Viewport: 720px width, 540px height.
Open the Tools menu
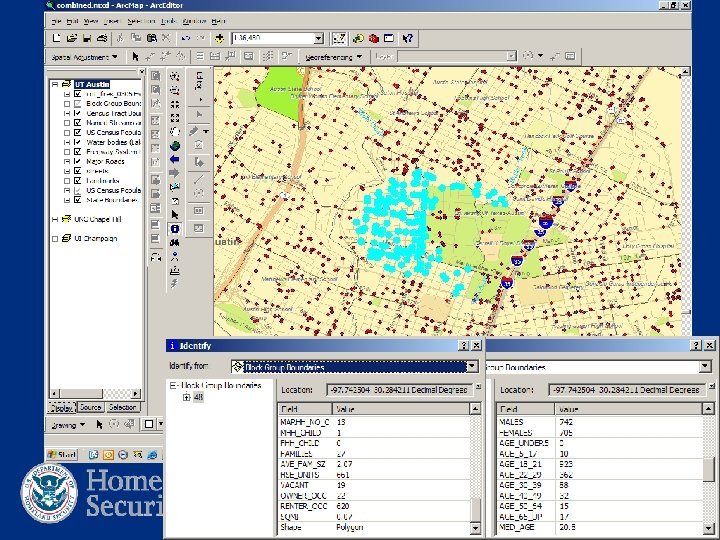169,21
